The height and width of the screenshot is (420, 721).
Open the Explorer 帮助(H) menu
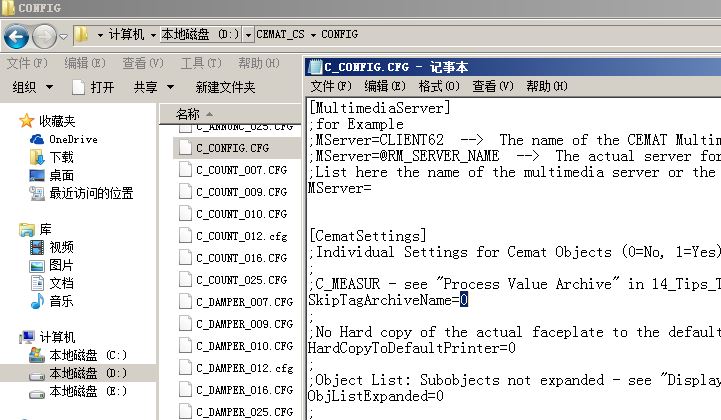click(259, 63)
